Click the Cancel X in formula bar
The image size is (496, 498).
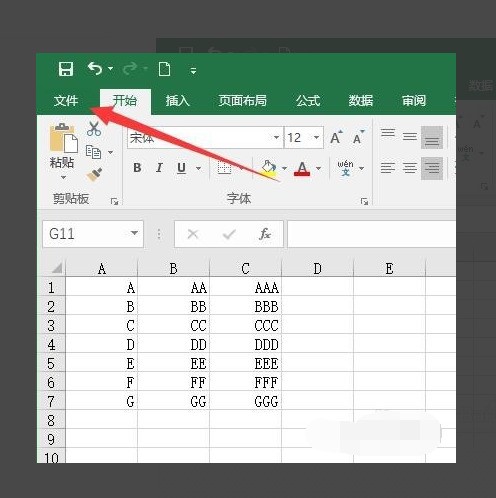193,234
